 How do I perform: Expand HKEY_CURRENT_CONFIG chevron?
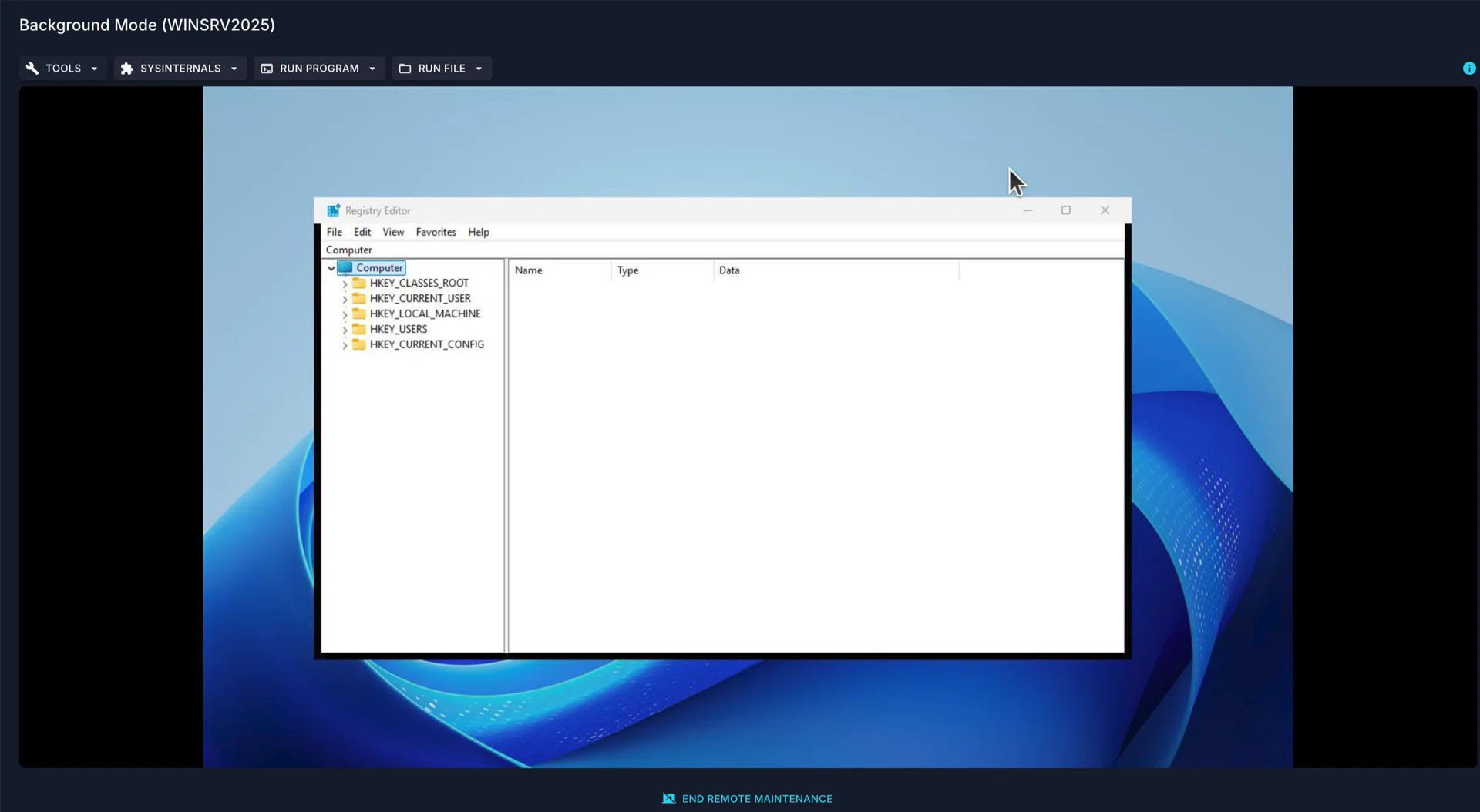[x=345, y=345]
